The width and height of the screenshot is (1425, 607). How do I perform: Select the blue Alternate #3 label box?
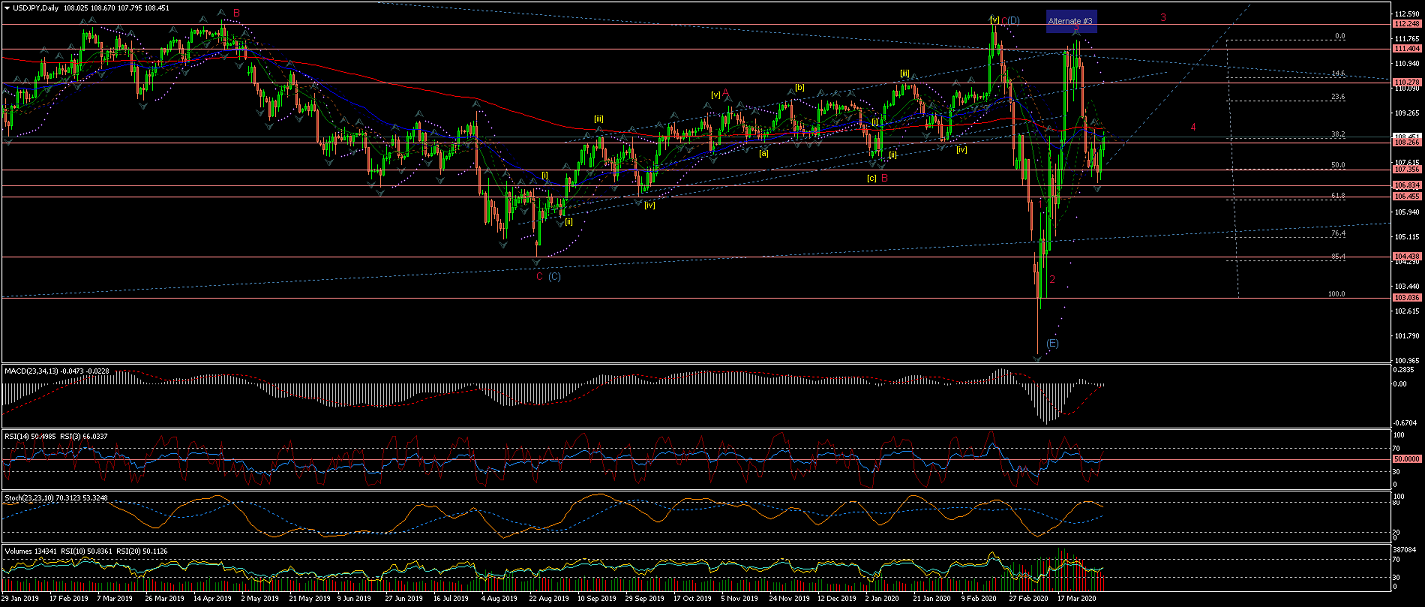point(1071,21)
